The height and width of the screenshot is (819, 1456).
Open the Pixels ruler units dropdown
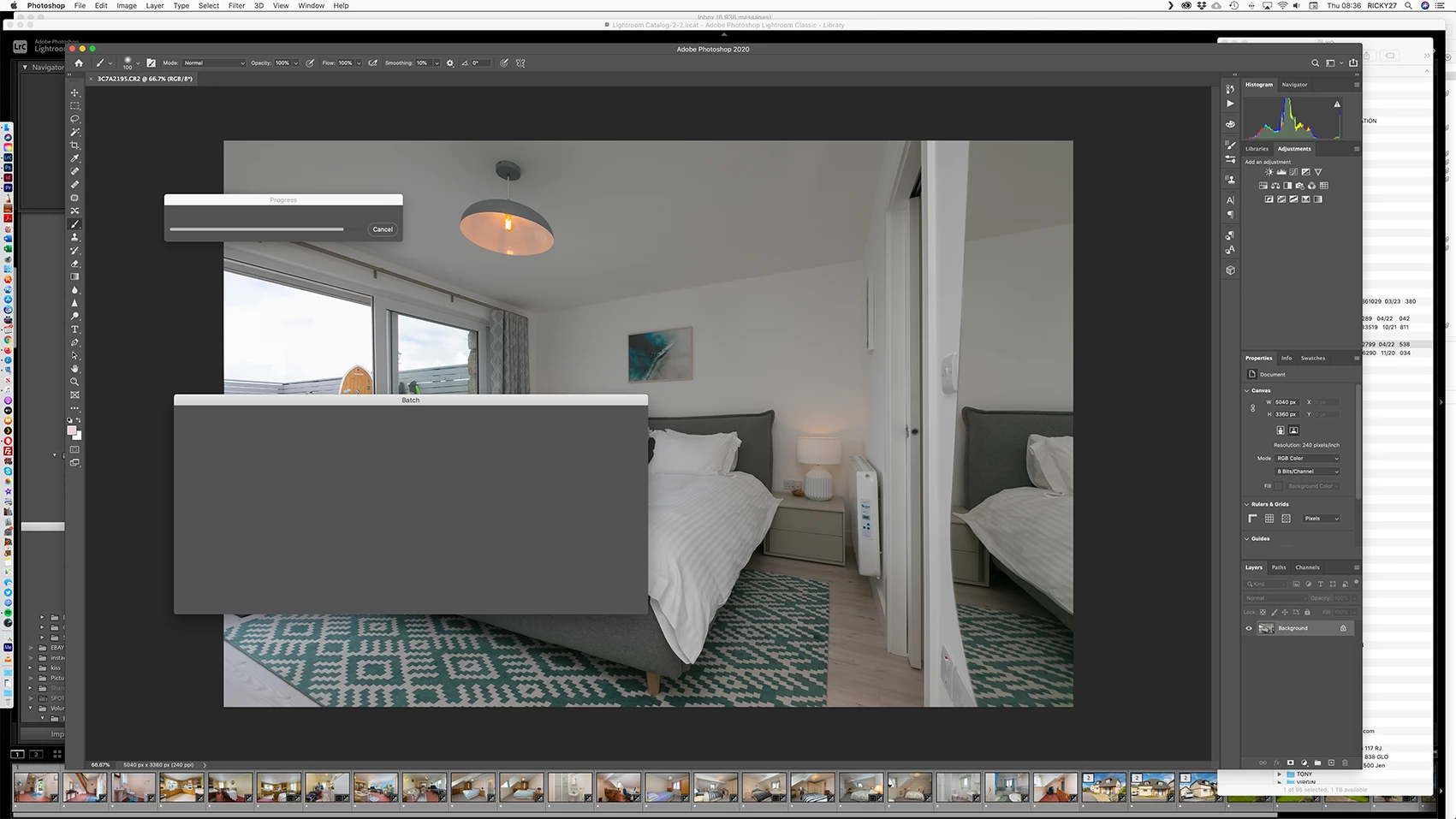tap(1321, 519)
